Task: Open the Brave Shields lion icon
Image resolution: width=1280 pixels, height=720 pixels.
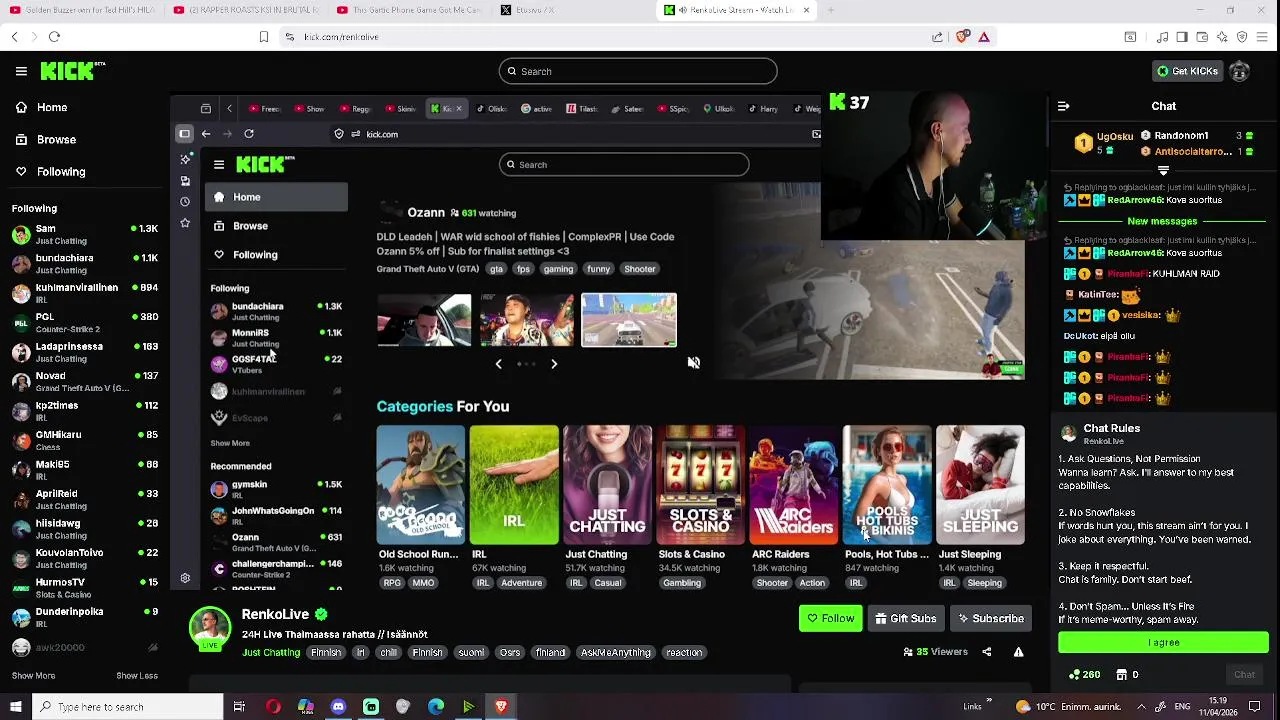Action: point(962,37)
